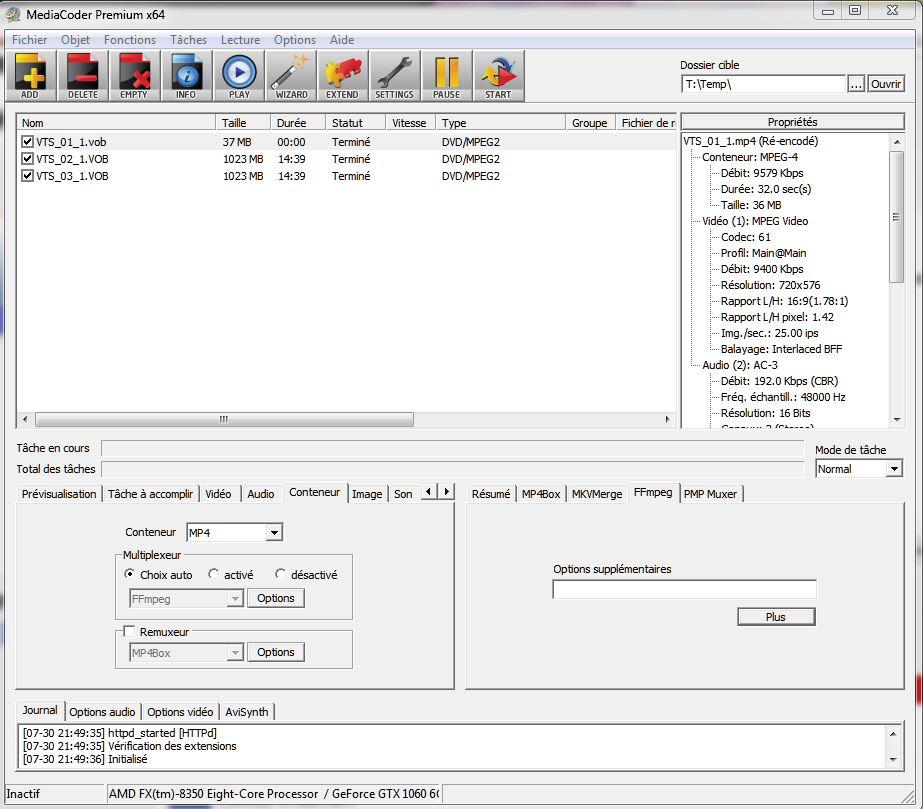Open the MP4Box remuxer dropdown
This screenshot has width=923, height=809.
234,652
